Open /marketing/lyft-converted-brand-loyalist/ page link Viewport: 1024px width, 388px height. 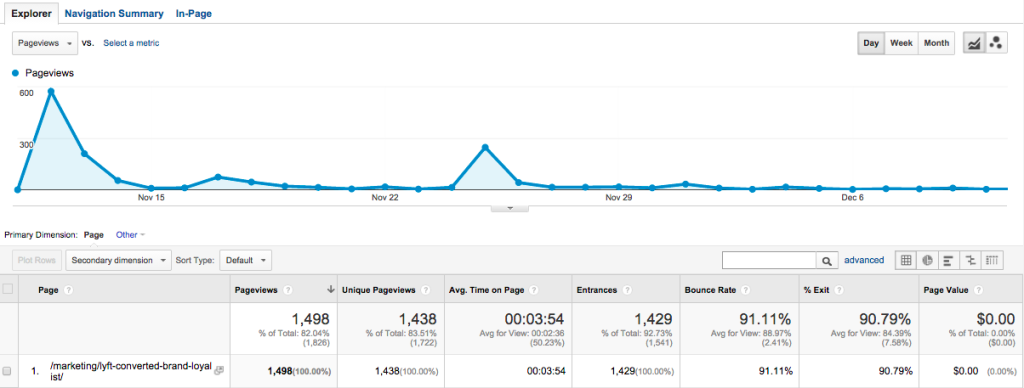click(131, 371)
